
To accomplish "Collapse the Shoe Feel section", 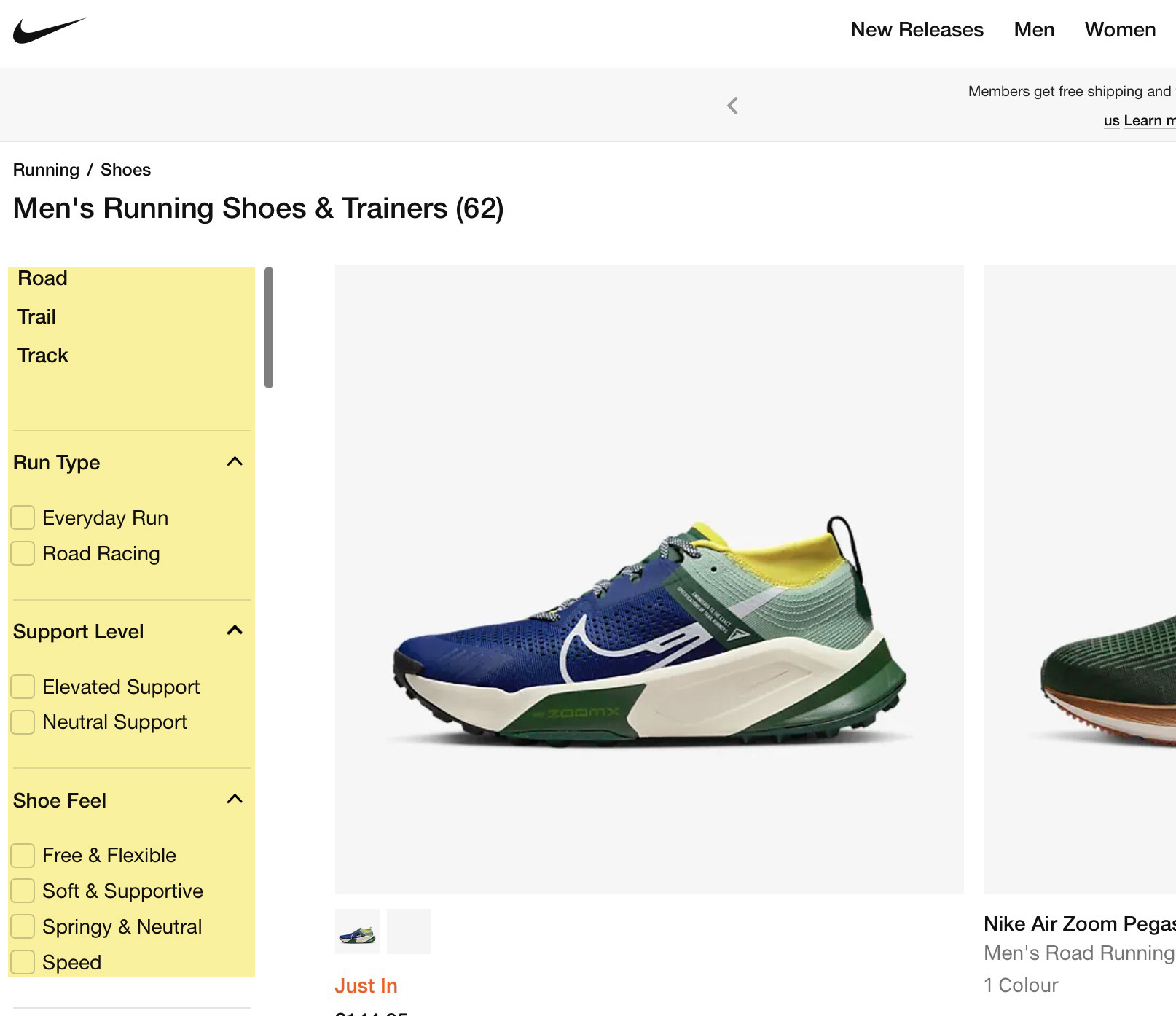I will tap(234, 798).
